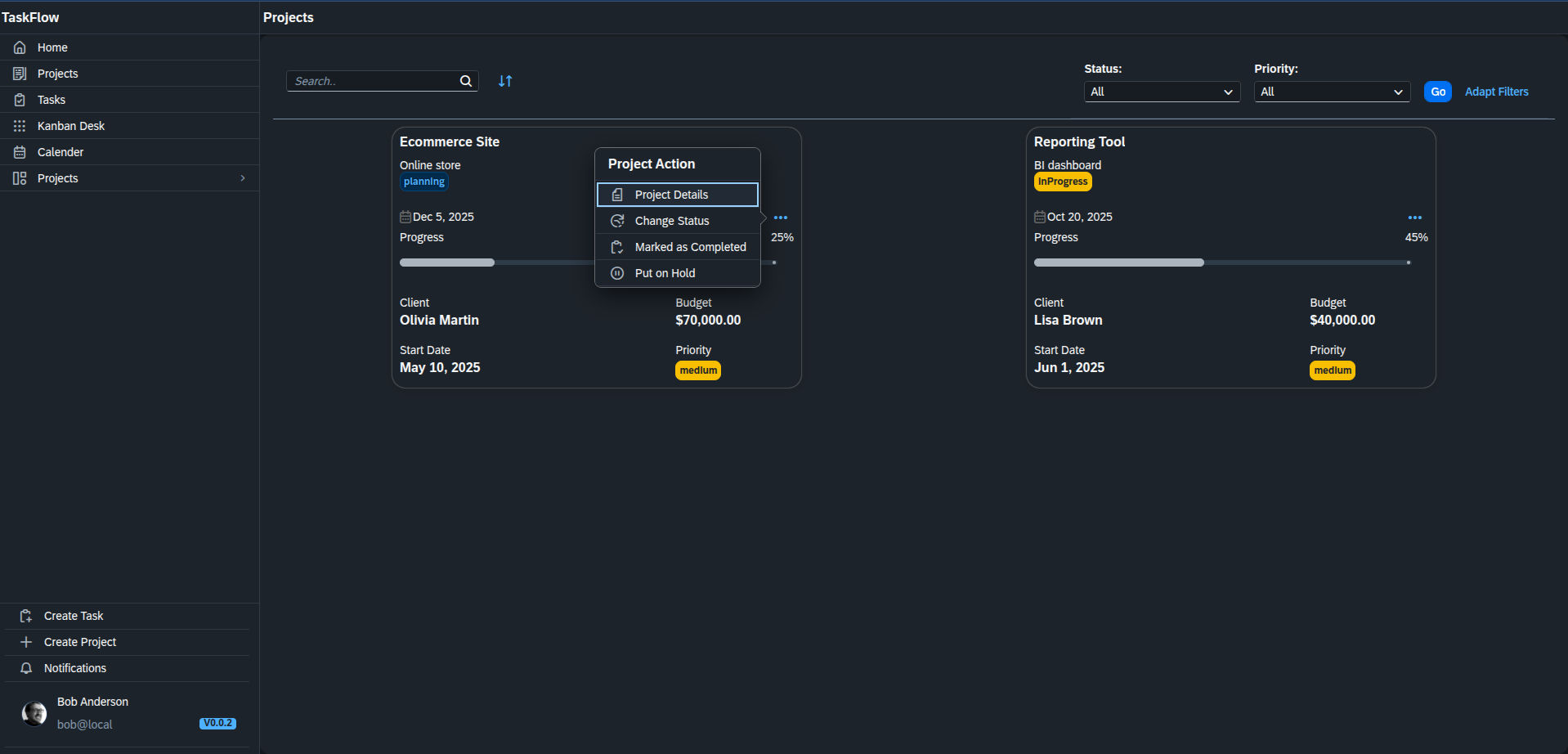Click the Ecommerce Site card title
The width and height of the screenshot is (1568, 754).
tap(450, 141)
